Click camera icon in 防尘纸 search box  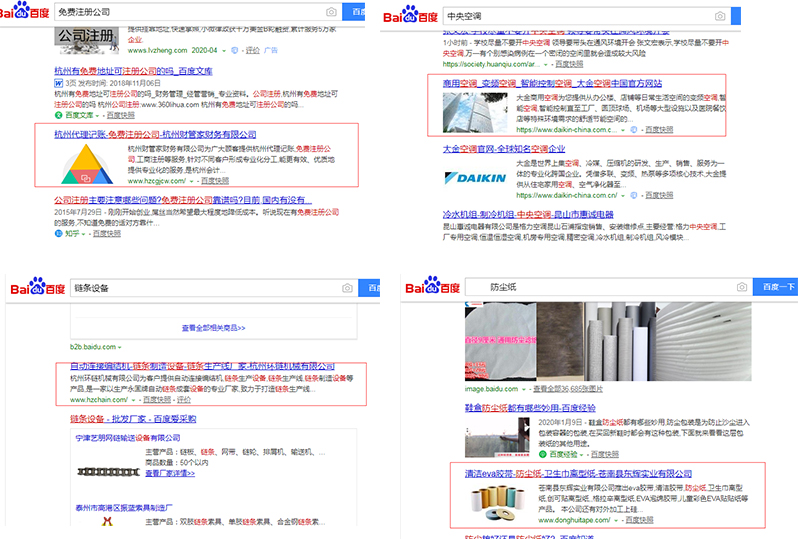[x=742, y=287]
